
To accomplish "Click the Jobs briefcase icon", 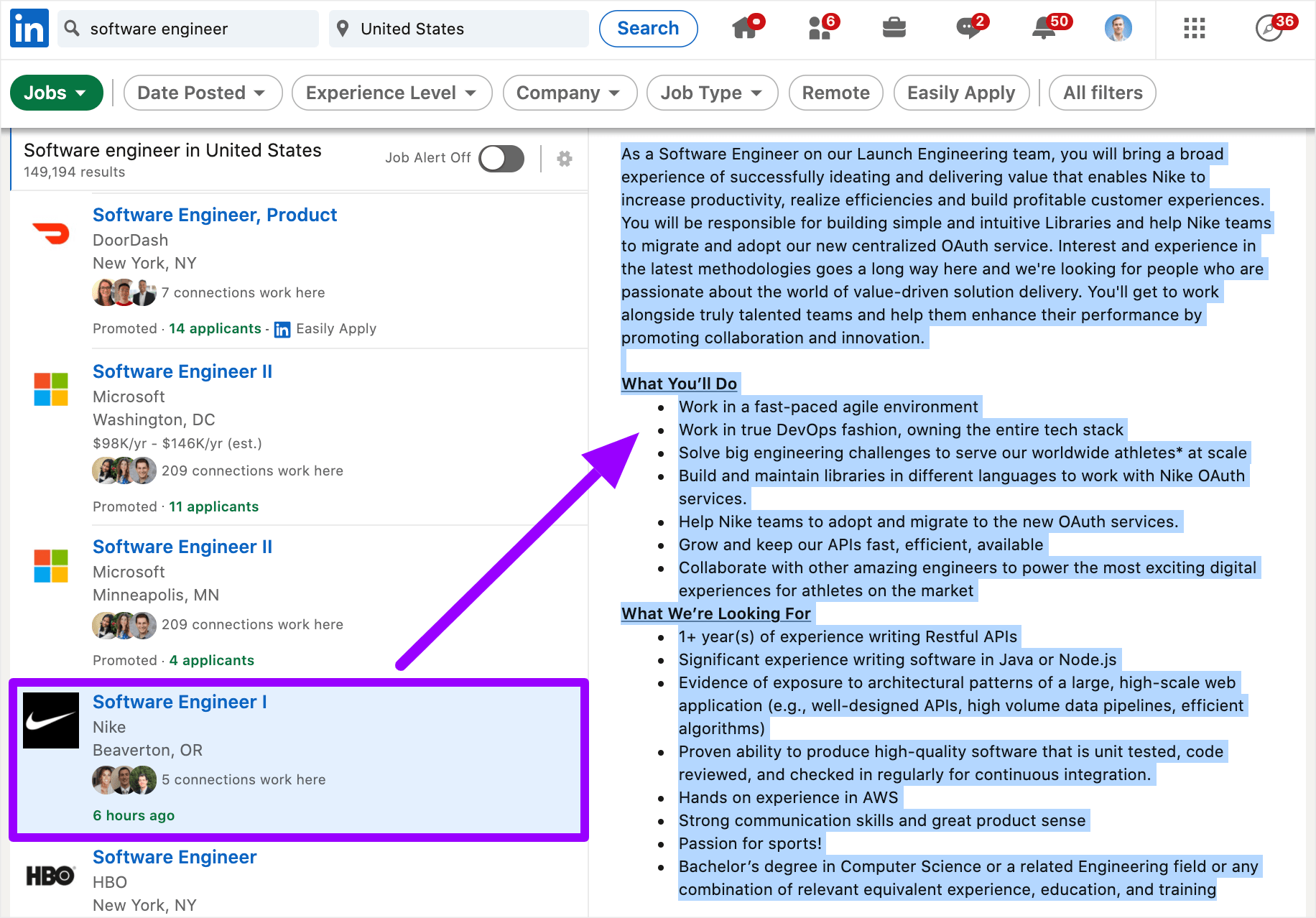I will tap(894, 29).
